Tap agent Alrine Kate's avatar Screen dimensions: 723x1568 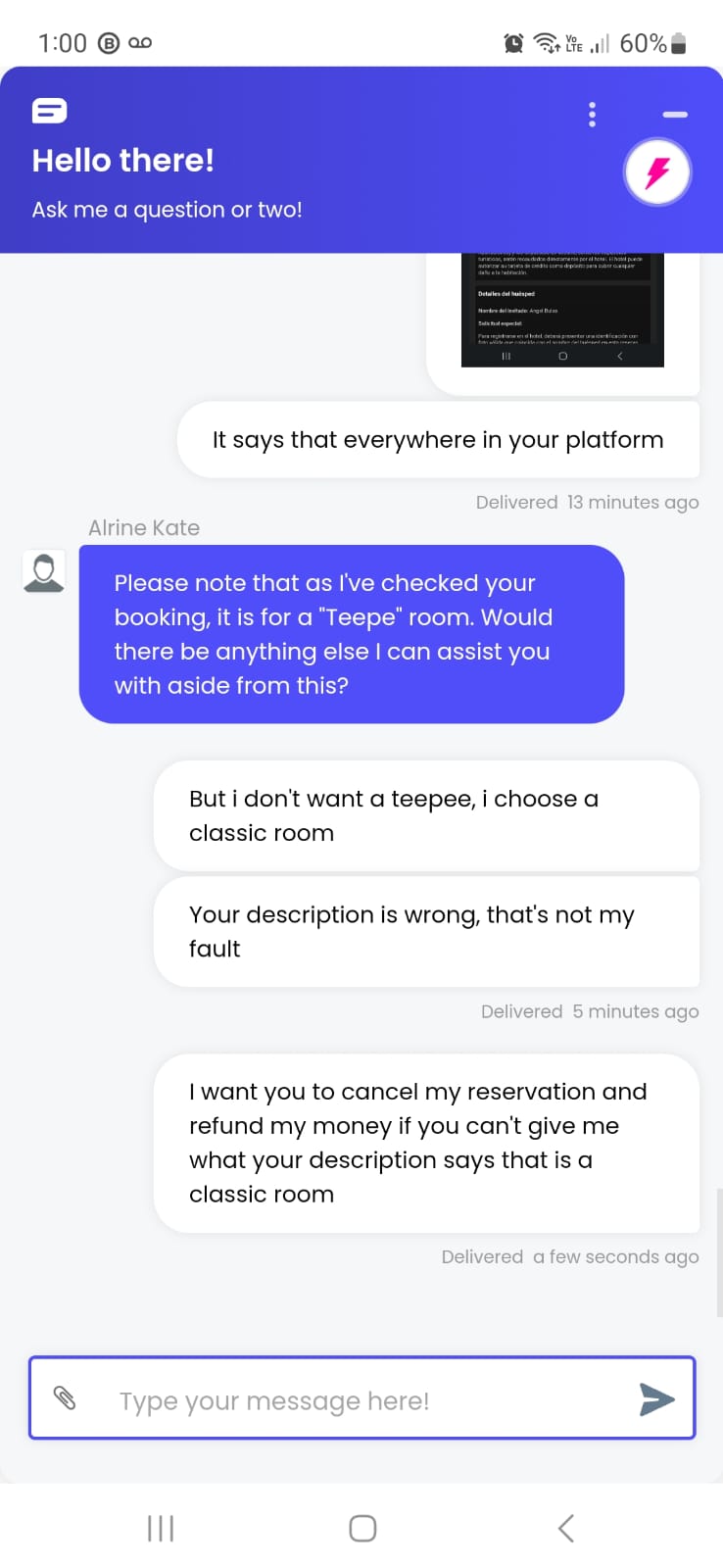coord(44,571)
